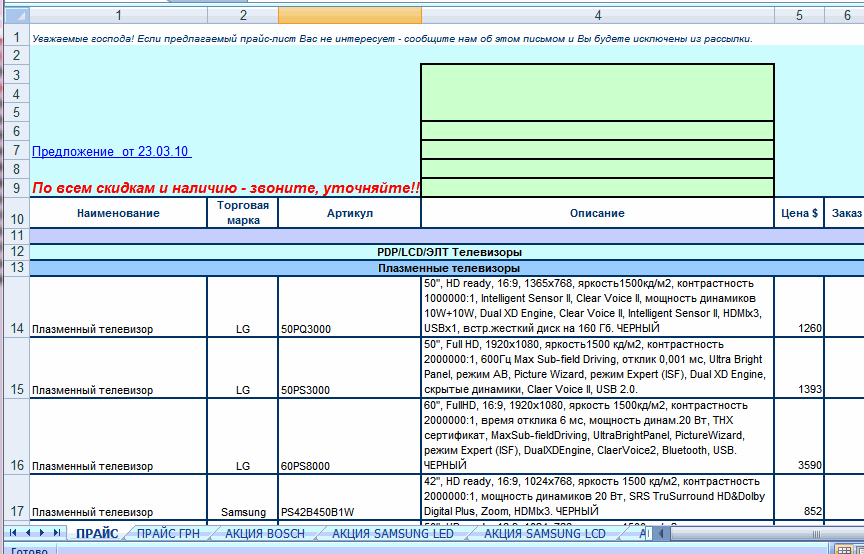Select column header 5
The width and height of the screenshot is (864, 554).
click(799, 15)
